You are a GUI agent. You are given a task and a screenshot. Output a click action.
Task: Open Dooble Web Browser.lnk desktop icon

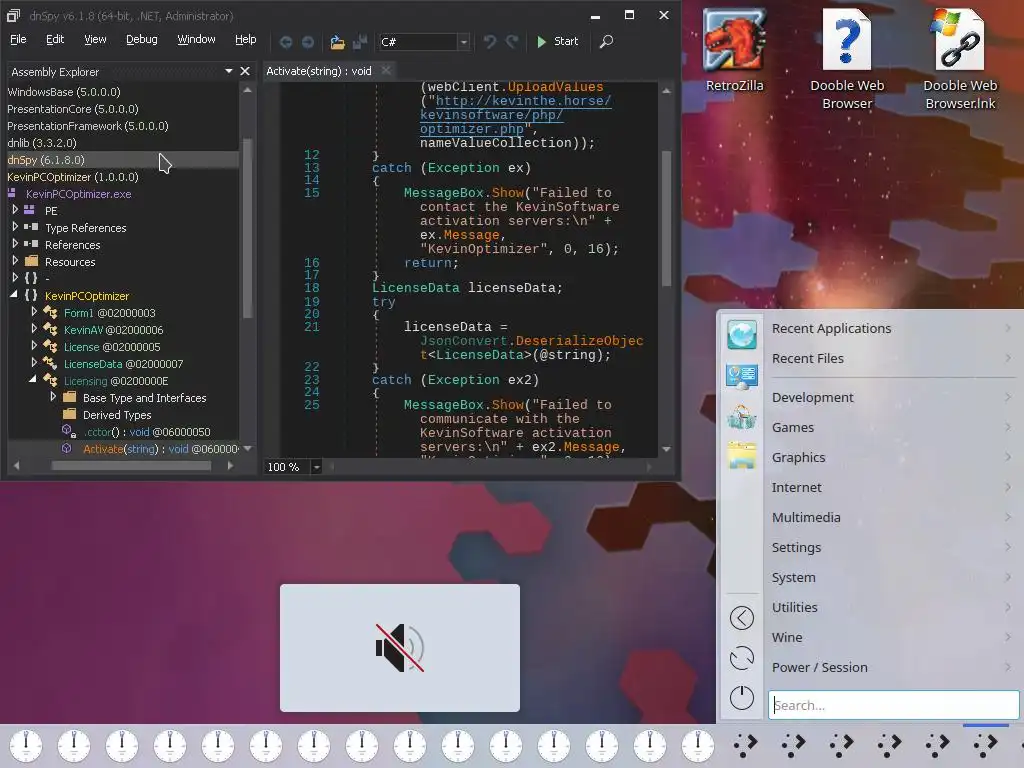960,59
